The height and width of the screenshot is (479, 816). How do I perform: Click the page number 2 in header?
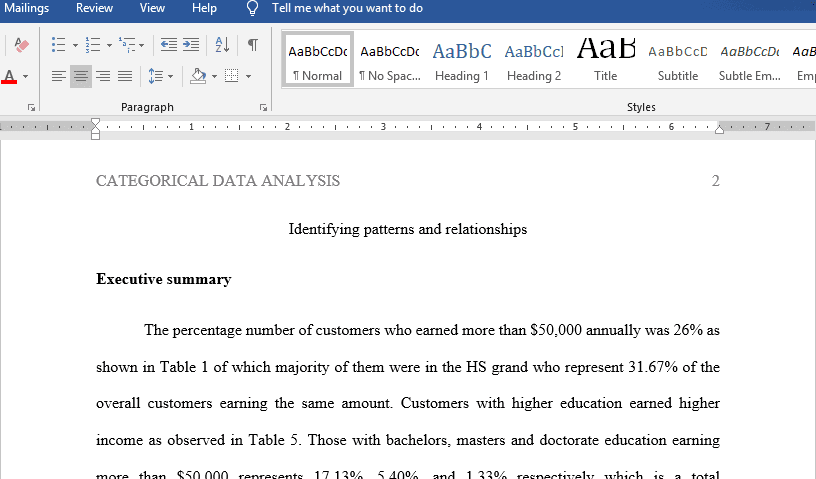tap(716, 181)
